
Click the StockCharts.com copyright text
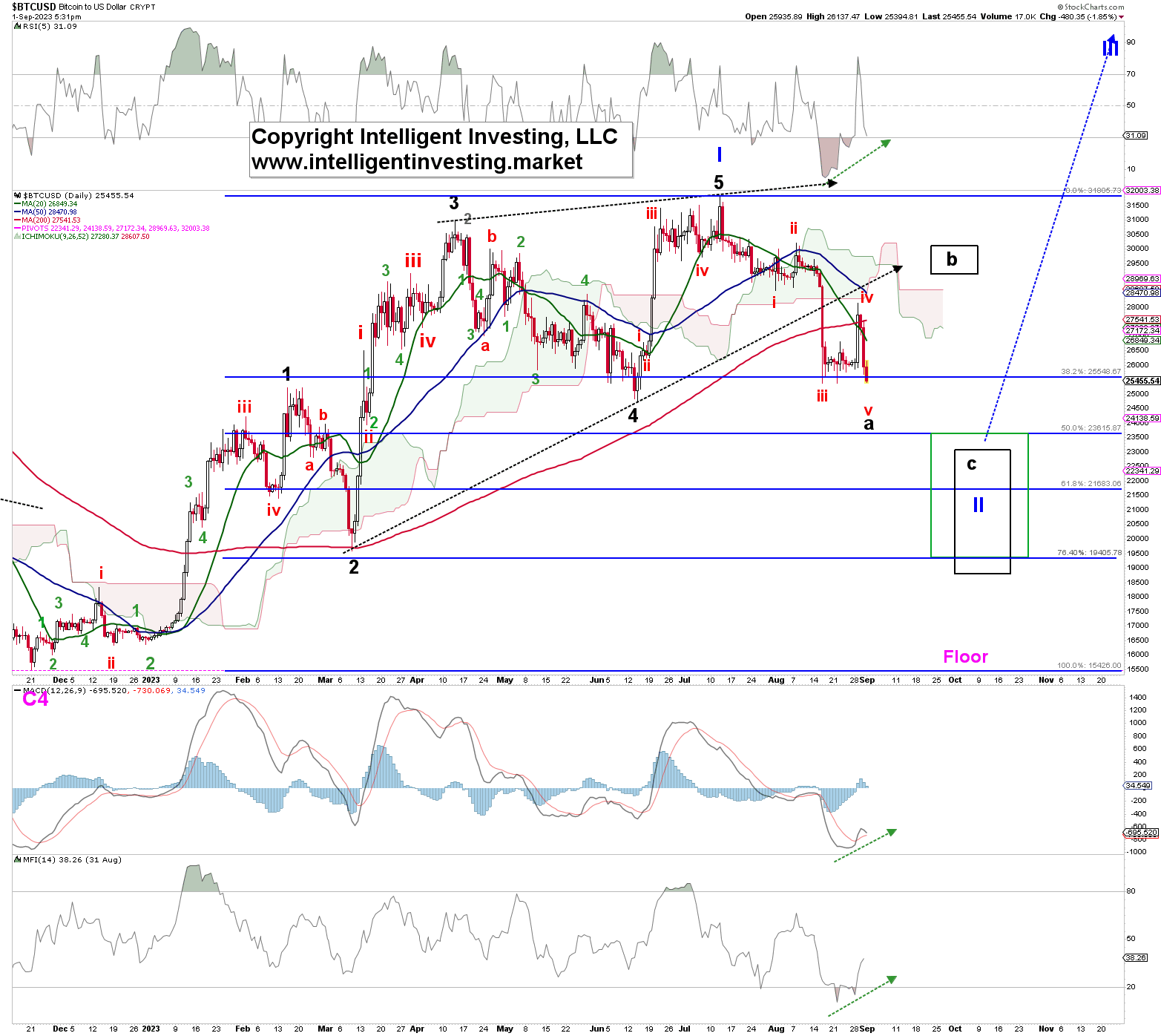coord(1091,7)
